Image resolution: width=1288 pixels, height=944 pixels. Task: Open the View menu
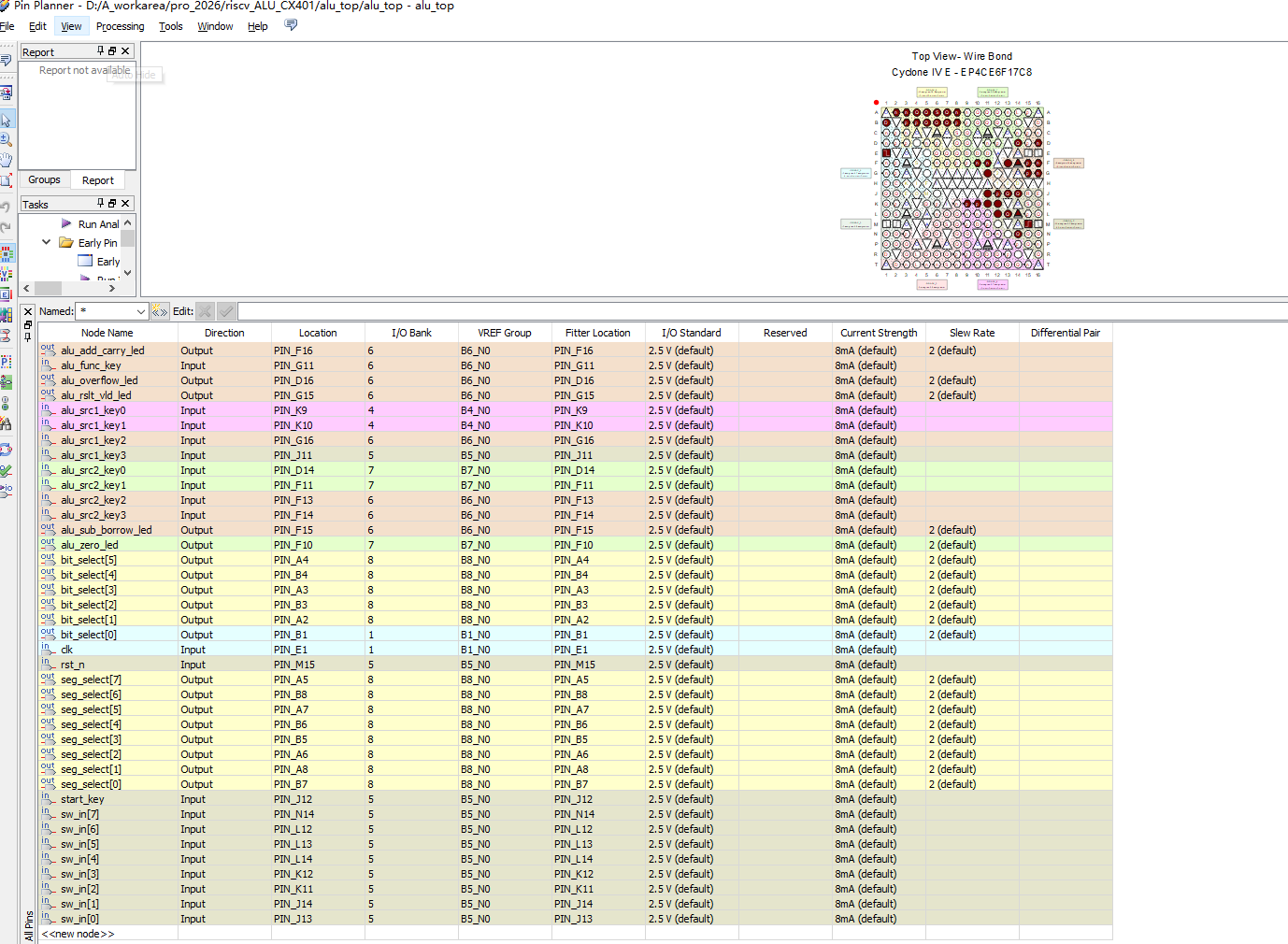pos(71,26)
